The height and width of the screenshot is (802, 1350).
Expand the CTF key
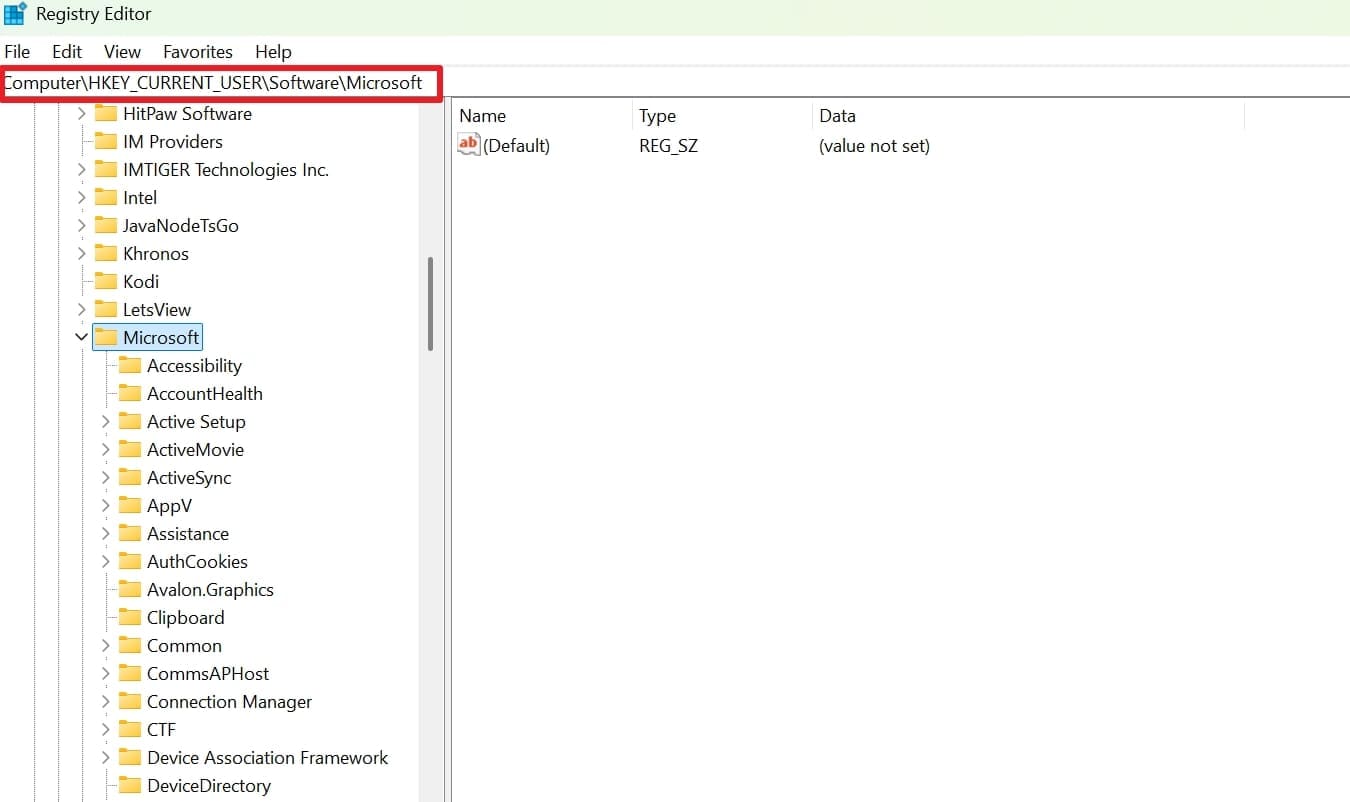pyautogui.click(x=106, y=729)
